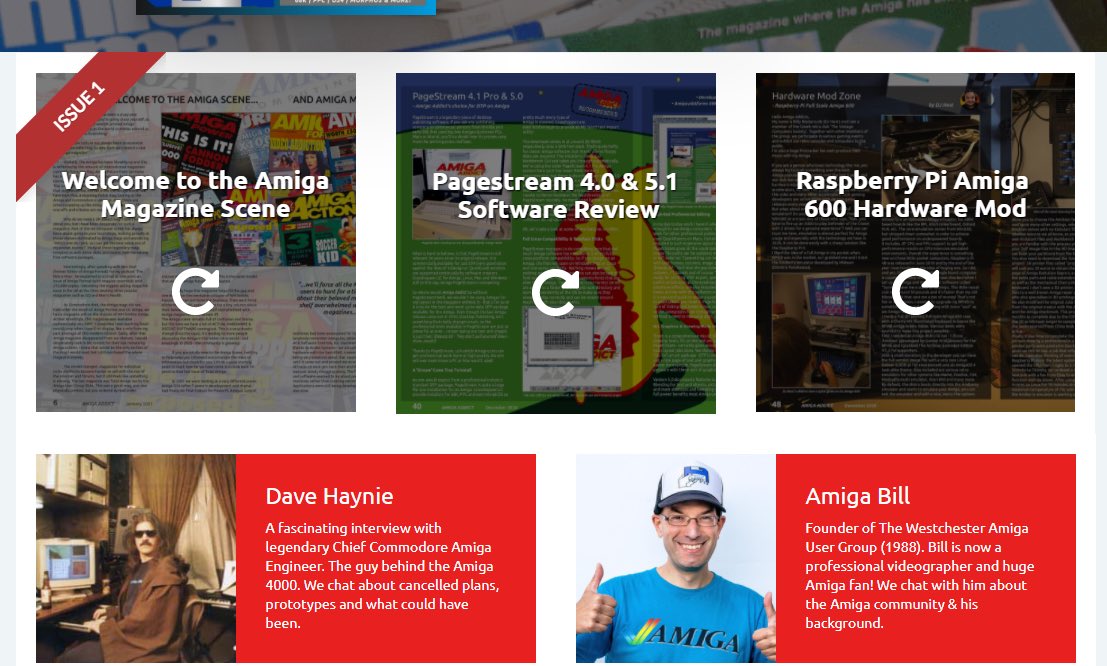The width and height of the screenshot is (1107, 666).
Task: Open the Amiga Bill heading
Action: [x=857, y=496]
